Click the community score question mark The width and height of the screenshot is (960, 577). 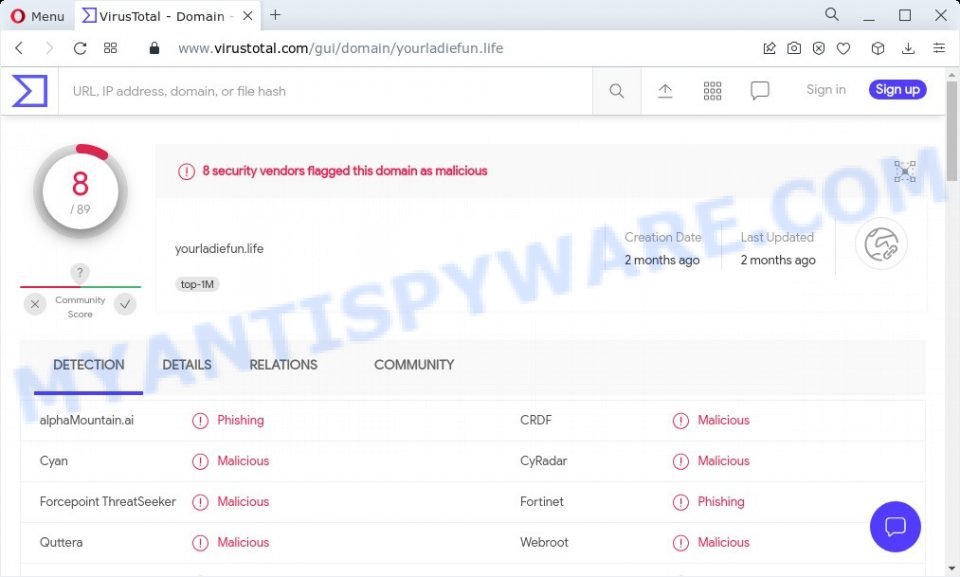point(80,273)
